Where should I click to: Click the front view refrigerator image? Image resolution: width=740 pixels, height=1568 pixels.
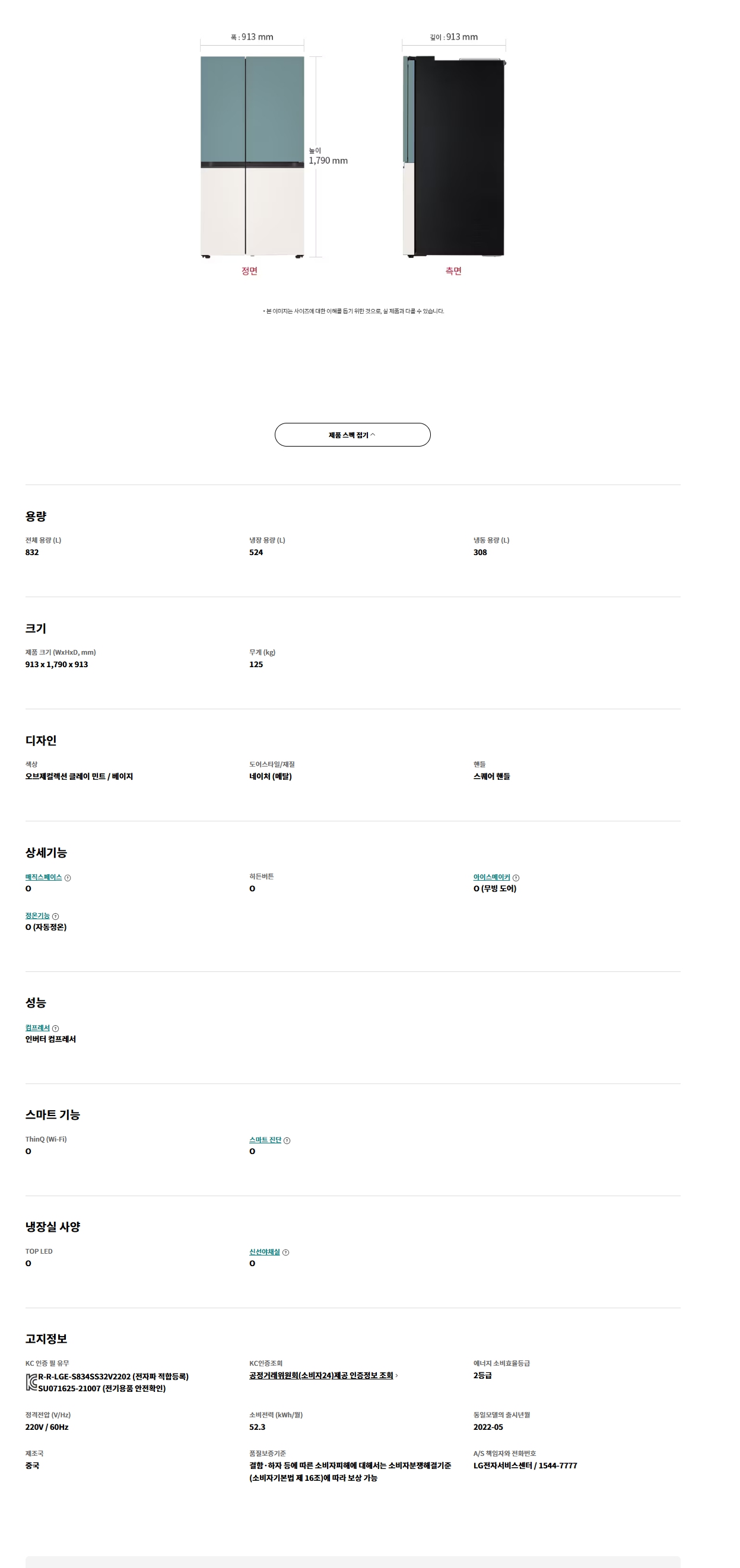(252, 157)
